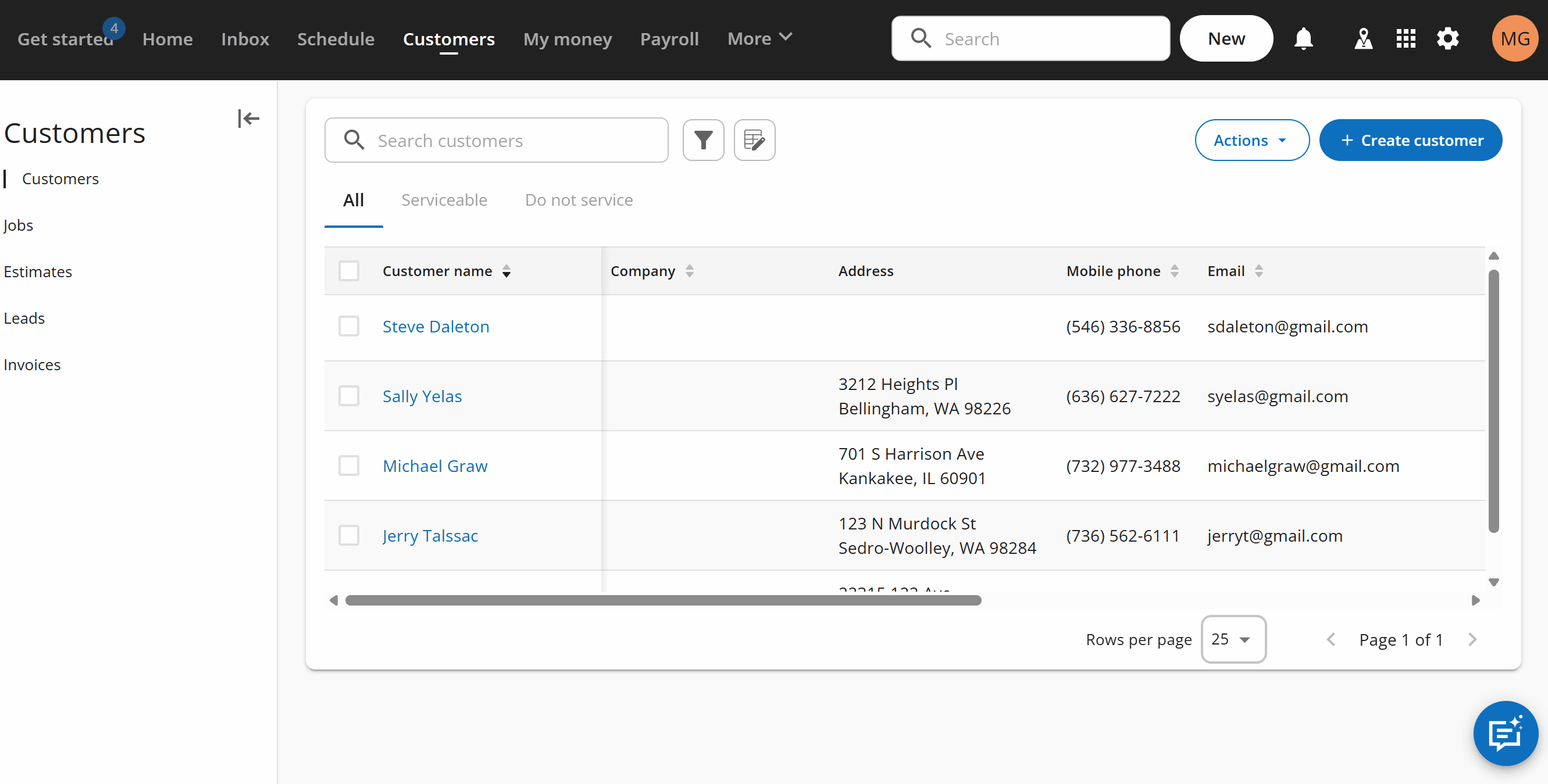Sort by Company column arrows
The height and width of the screenshot is (784, 1548).
pyautogui.click(x=689, y=271)
